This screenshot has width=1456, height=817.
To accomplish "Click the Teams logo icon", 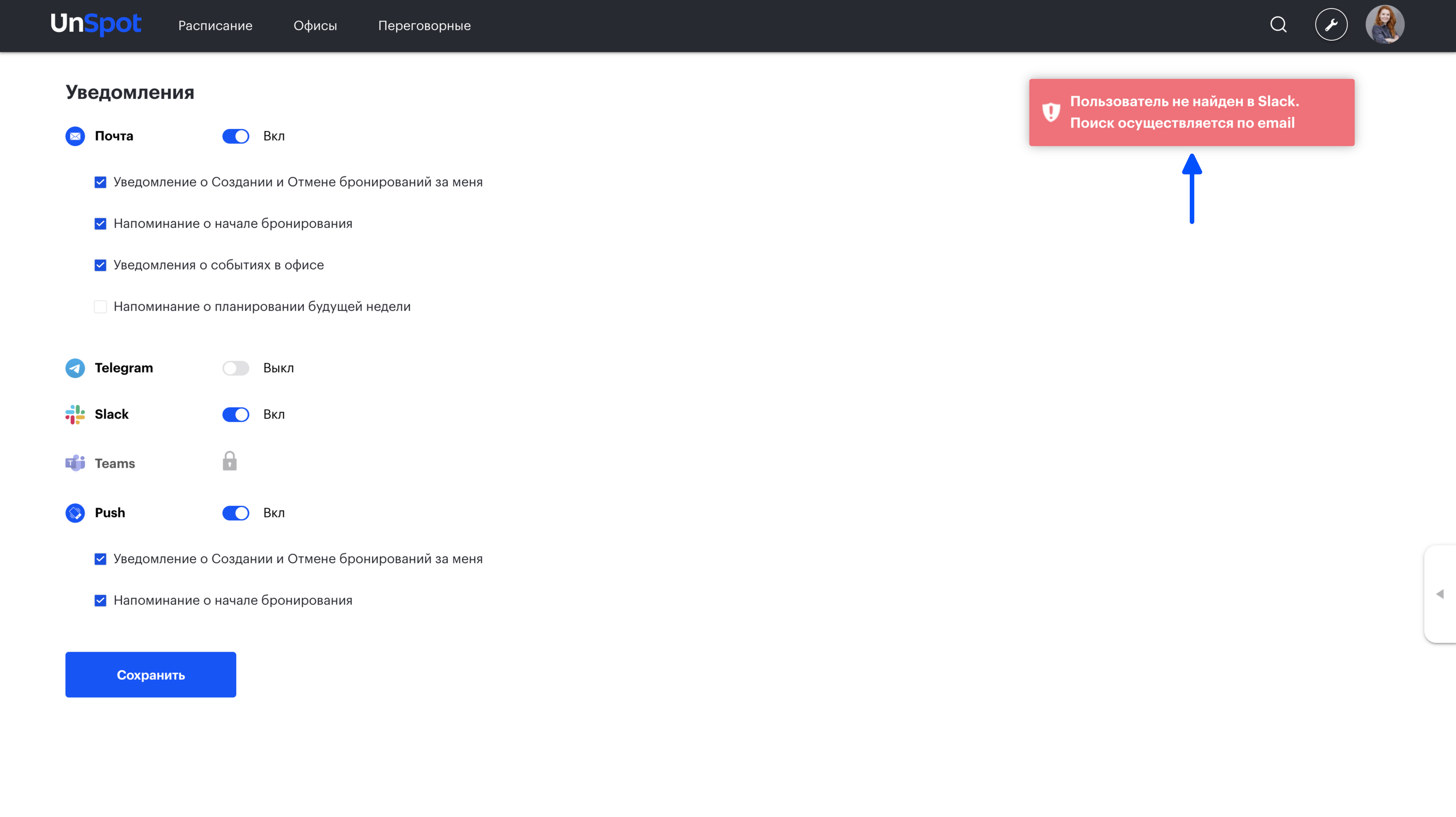I will [75, 463].
